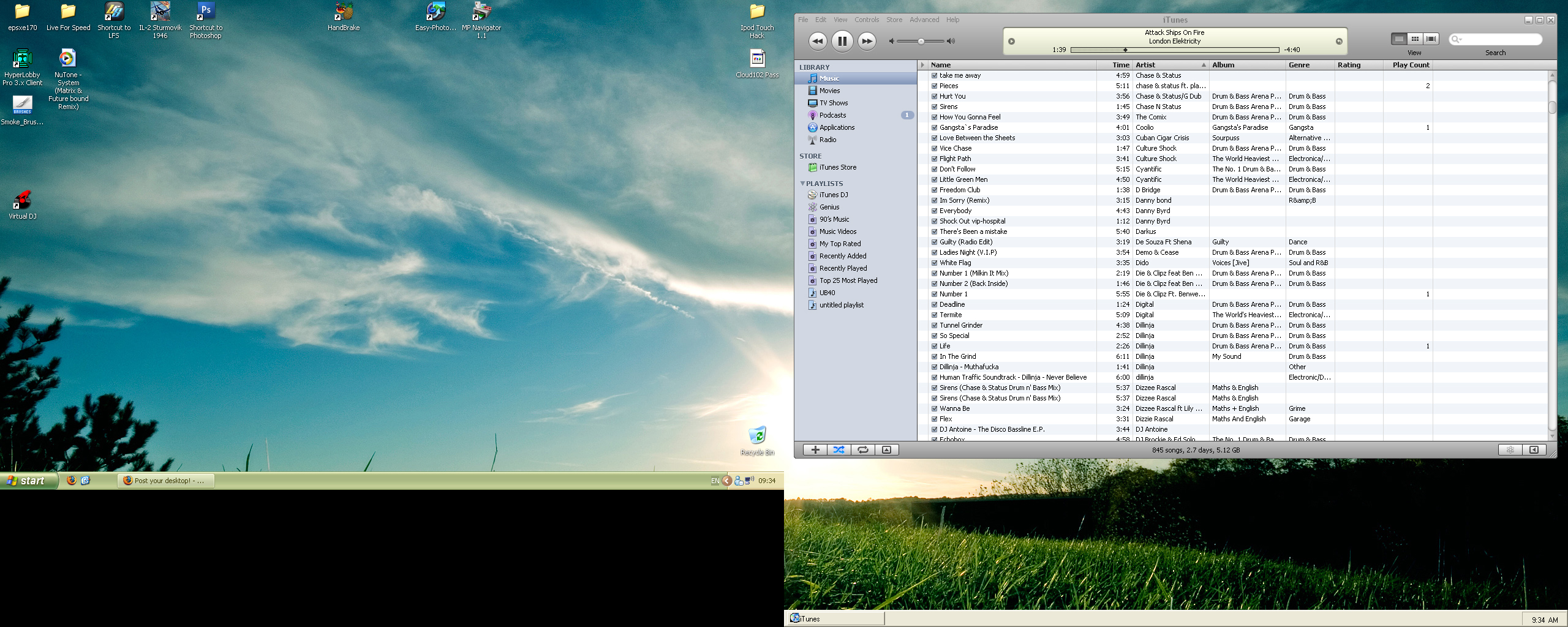Viewport: 1568px width, 627px height.
Task: Open the Shortcut to Photoshop icon
Action: pyautogui.click(x=206, y=20)
